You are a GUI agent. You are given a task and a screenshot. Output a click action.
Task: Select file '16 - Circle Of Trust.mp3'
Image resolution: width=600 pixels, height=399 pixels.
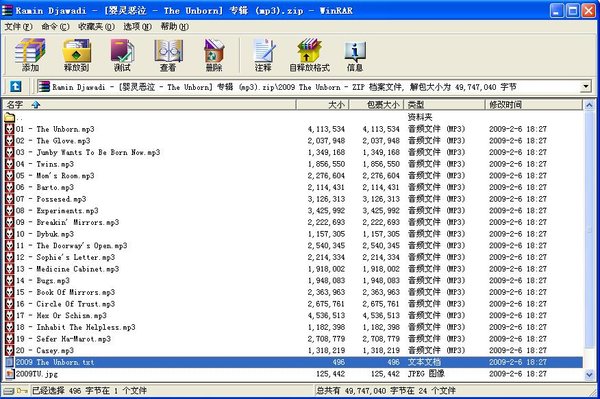pyautogui.click(x=65, y=304)
